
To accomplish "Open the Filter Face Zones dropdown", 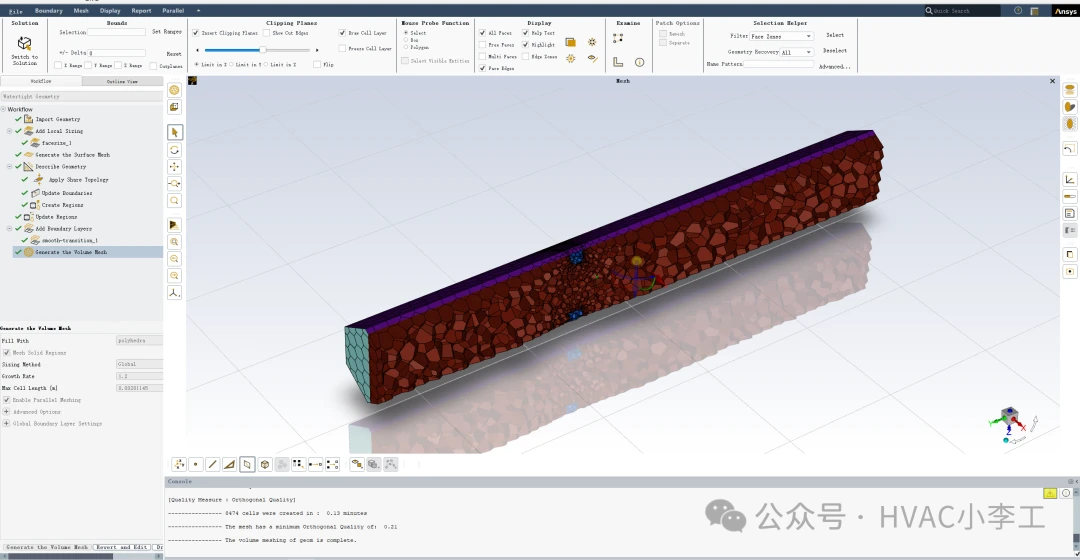I will [x=782, y=36].
